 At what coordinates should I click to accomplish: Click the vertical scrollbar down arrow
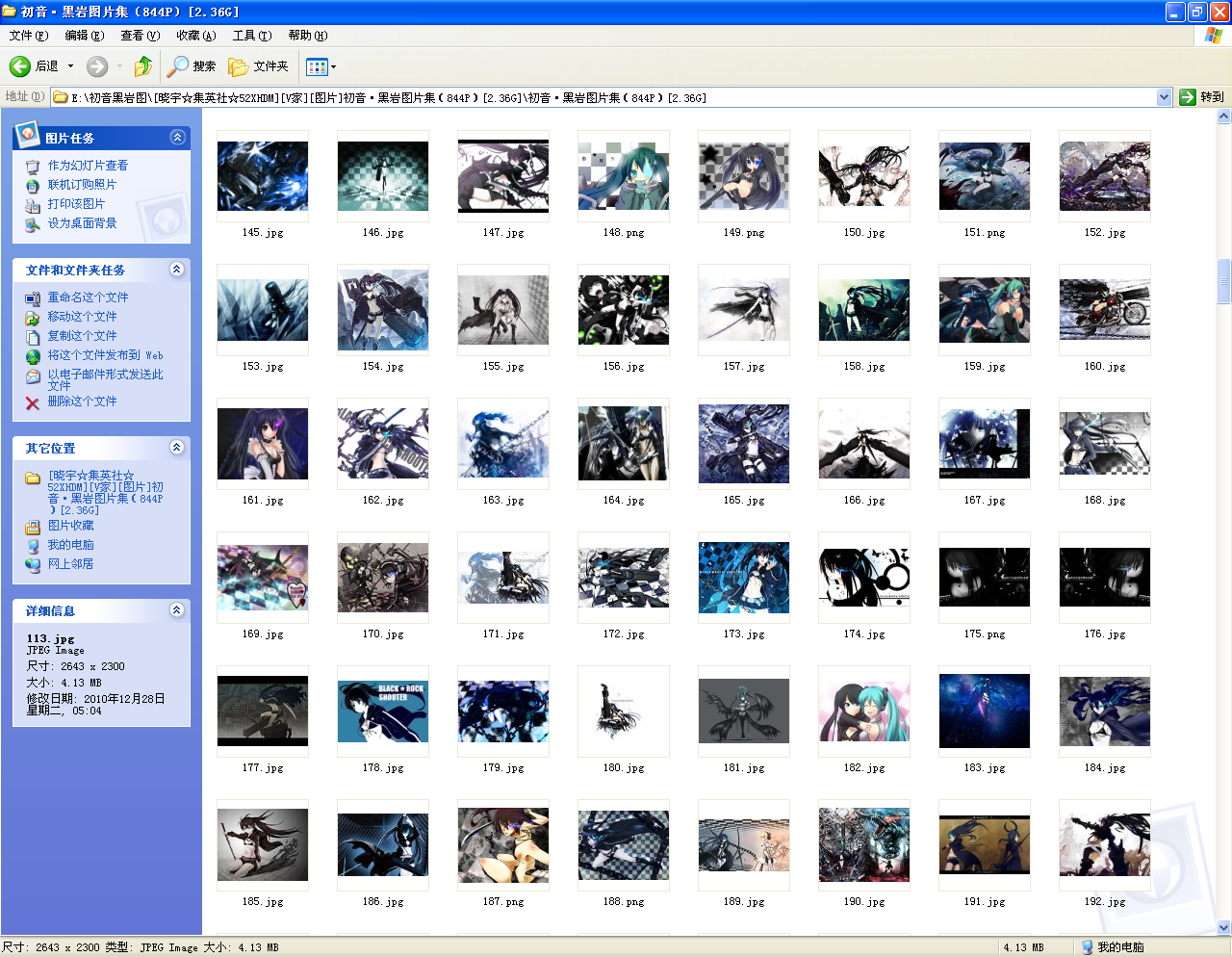(x=1223, y=927)
